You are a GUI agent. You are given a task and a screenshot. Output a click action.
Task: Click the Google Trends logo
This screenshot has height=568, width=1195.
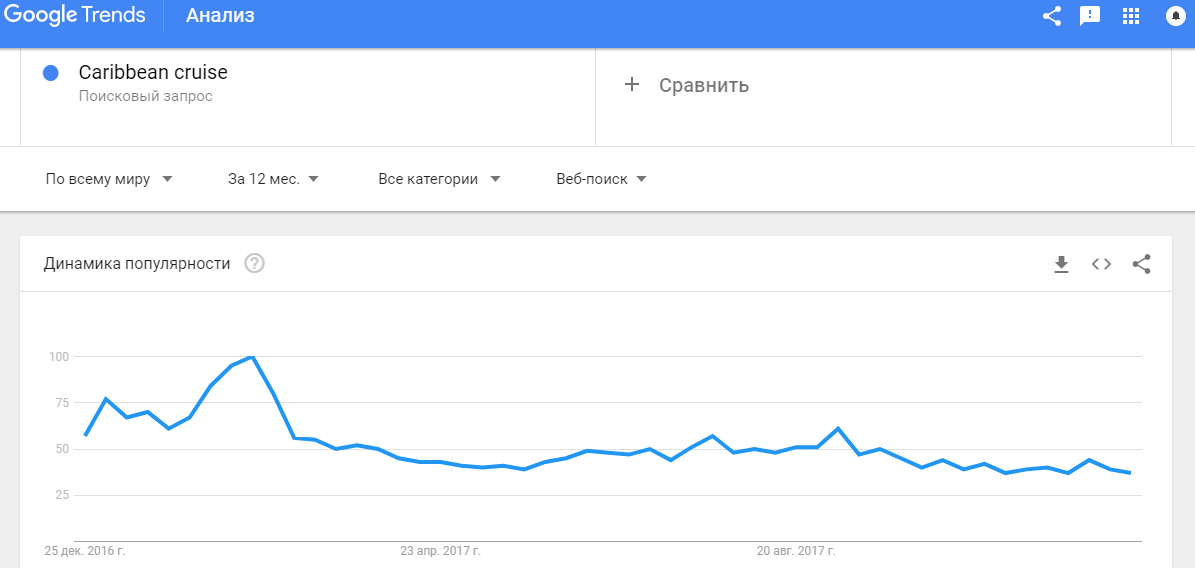(x=75, y=15)
